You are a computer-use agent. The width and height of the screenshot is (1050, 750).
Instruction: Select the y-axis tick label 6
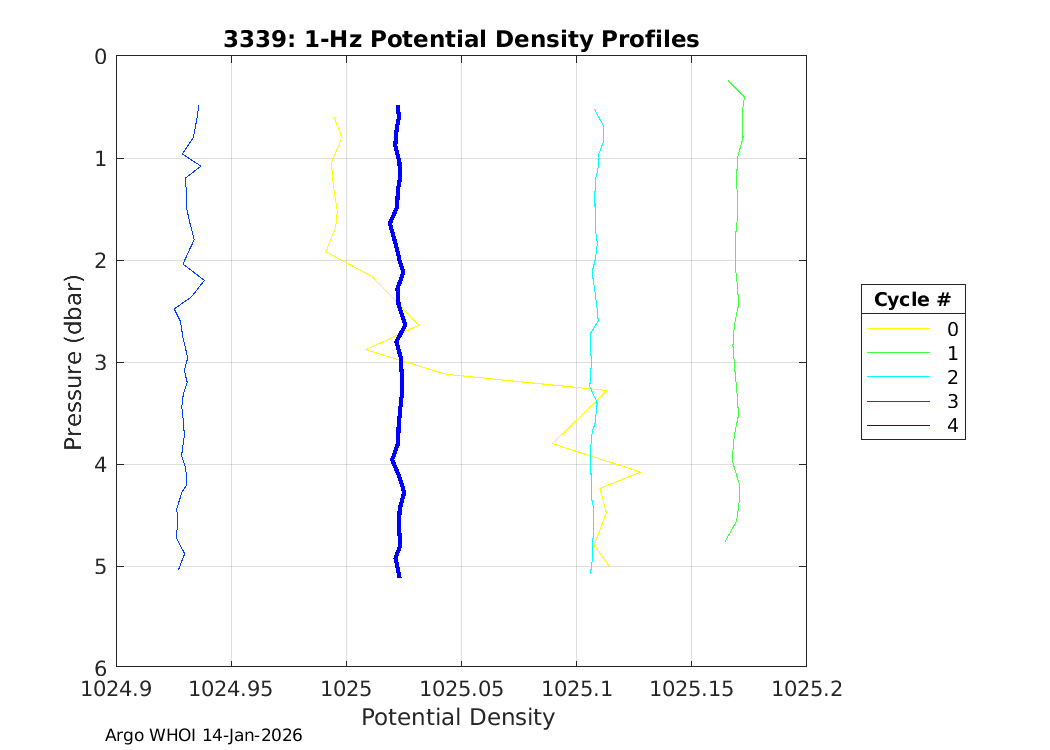coord(100,667)
